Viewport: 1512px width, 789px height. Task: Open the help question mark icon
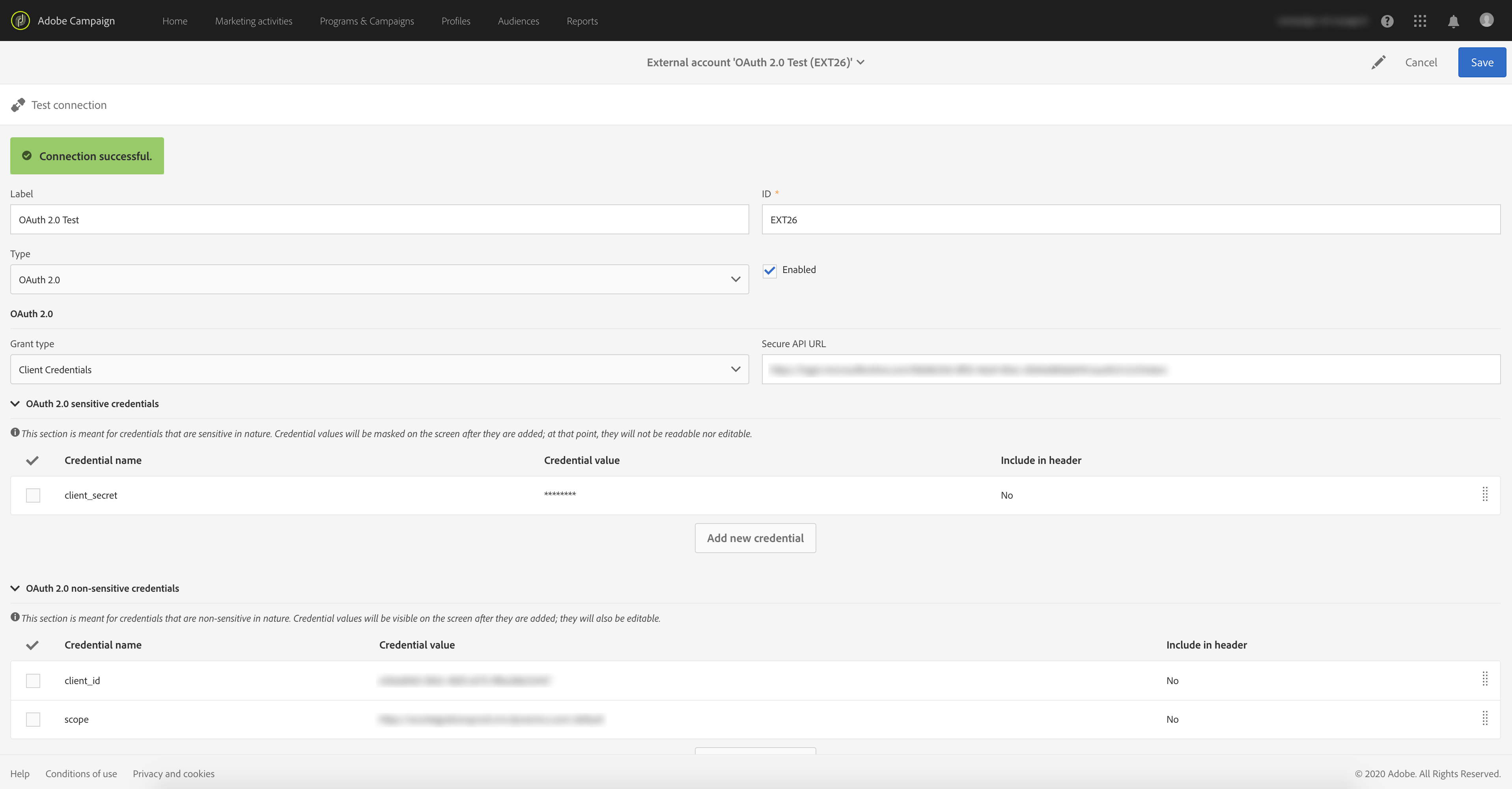1387,21
